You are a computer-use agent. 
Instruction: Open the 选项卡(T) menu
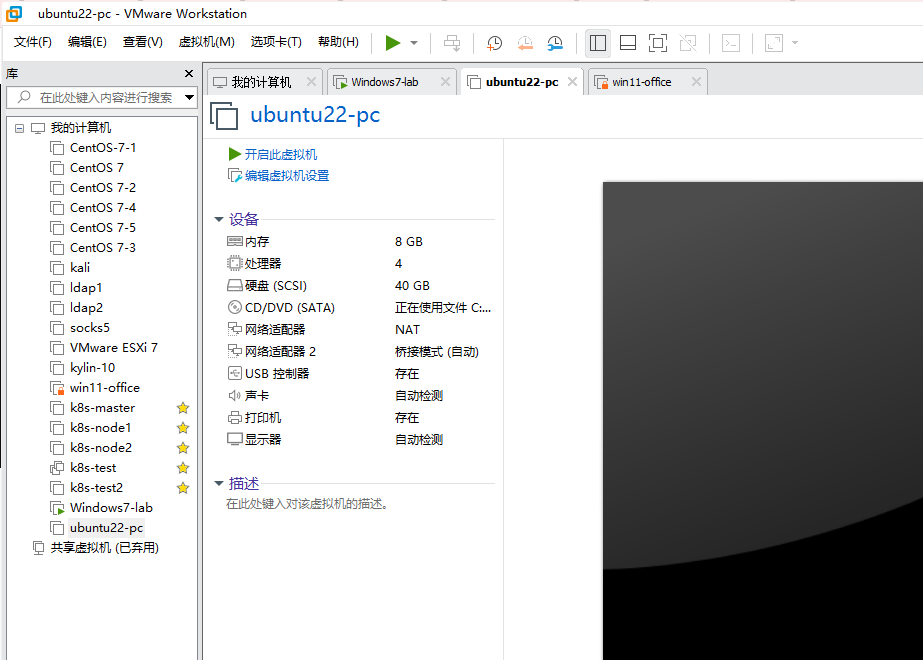click(276, 42)
